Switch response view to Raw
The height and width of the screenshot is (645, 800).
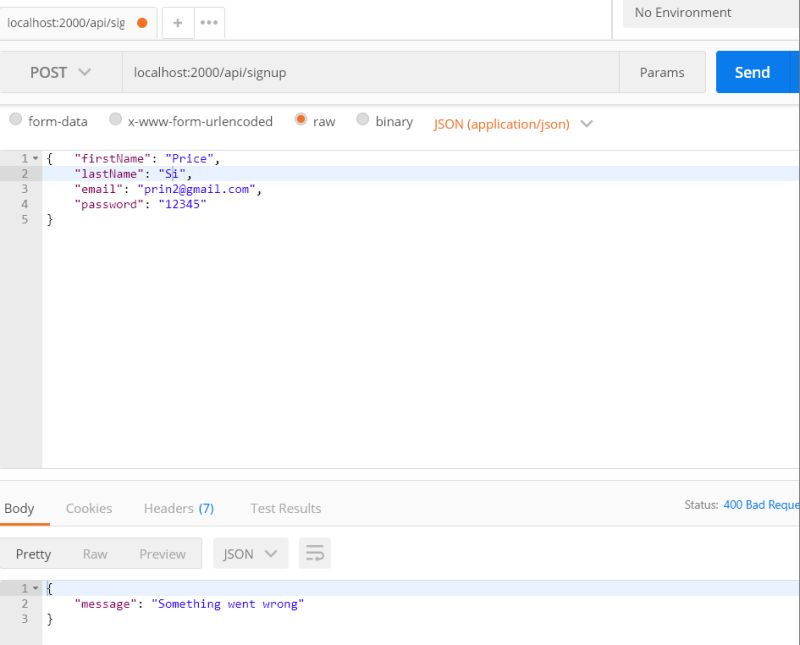(96, 553)
